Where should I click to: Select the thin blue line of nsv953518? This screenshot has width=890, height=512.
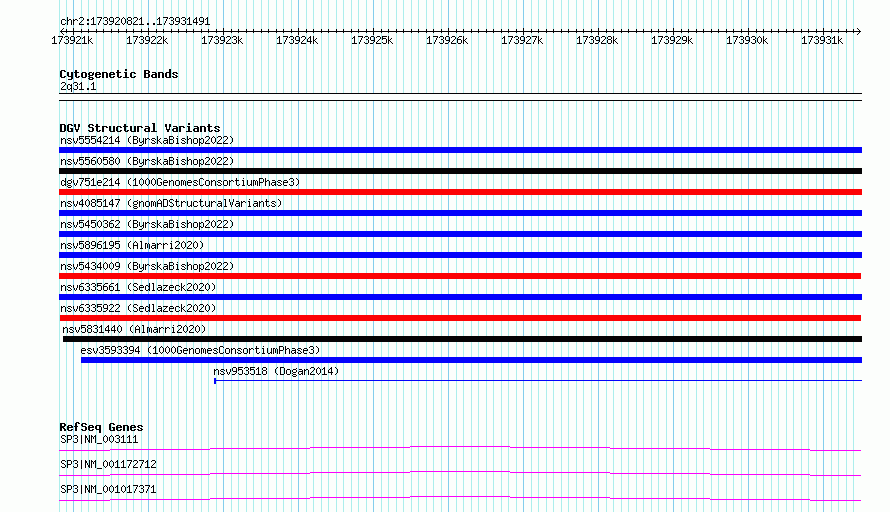click(x=538, y=380)
